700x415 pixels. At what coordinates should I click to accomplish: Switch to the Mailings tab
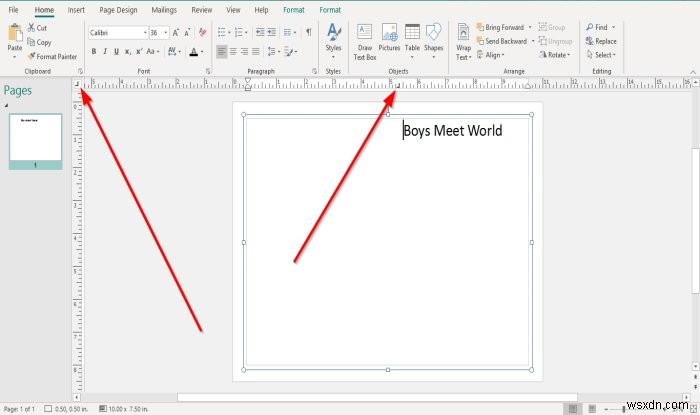point(164,10)
